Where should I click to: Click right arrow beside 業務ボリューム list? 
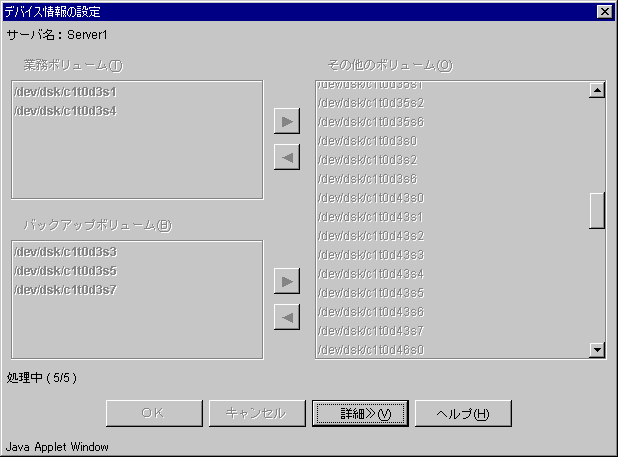(287, 121)
